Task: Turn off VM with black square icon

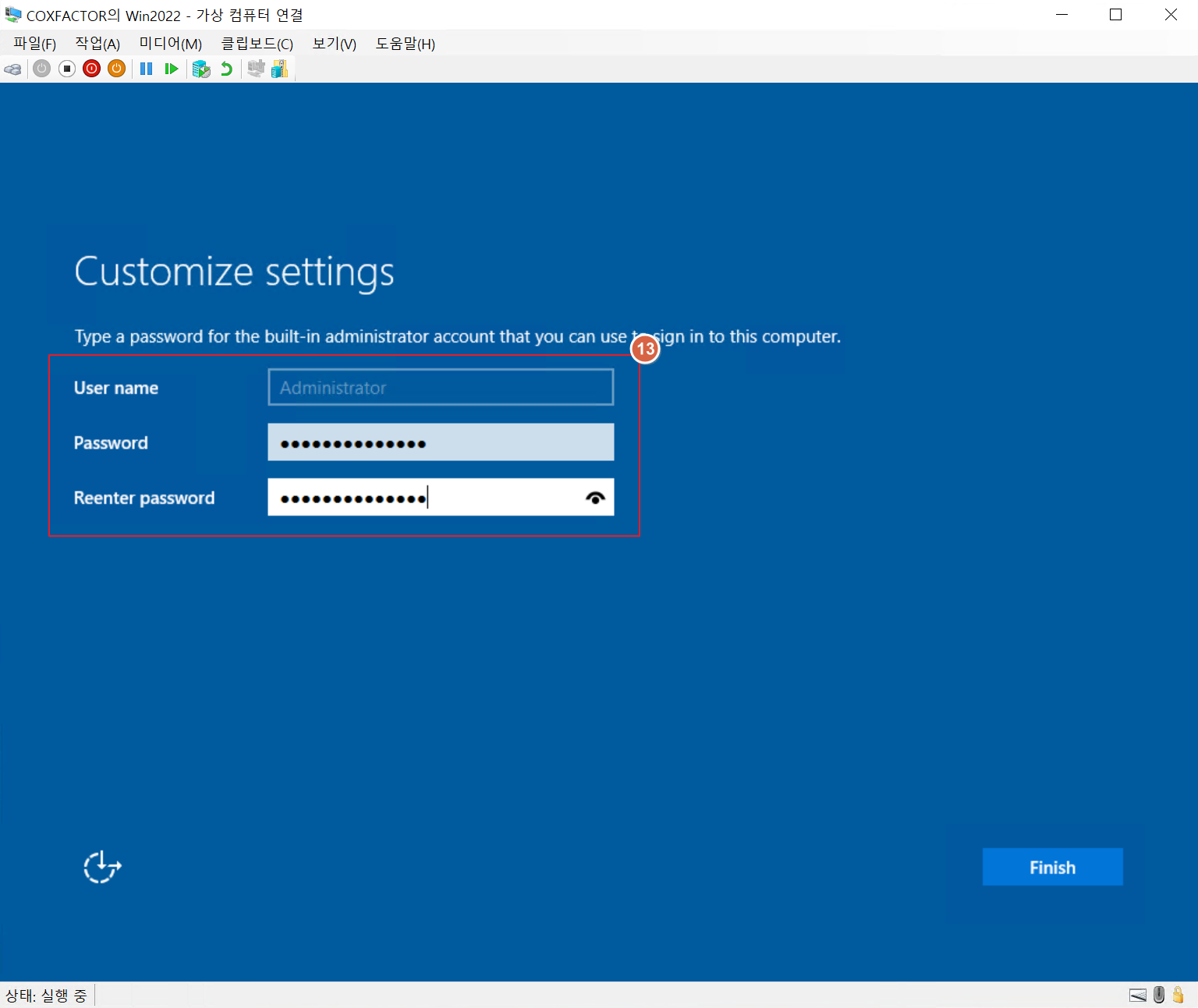Action: 67,69
